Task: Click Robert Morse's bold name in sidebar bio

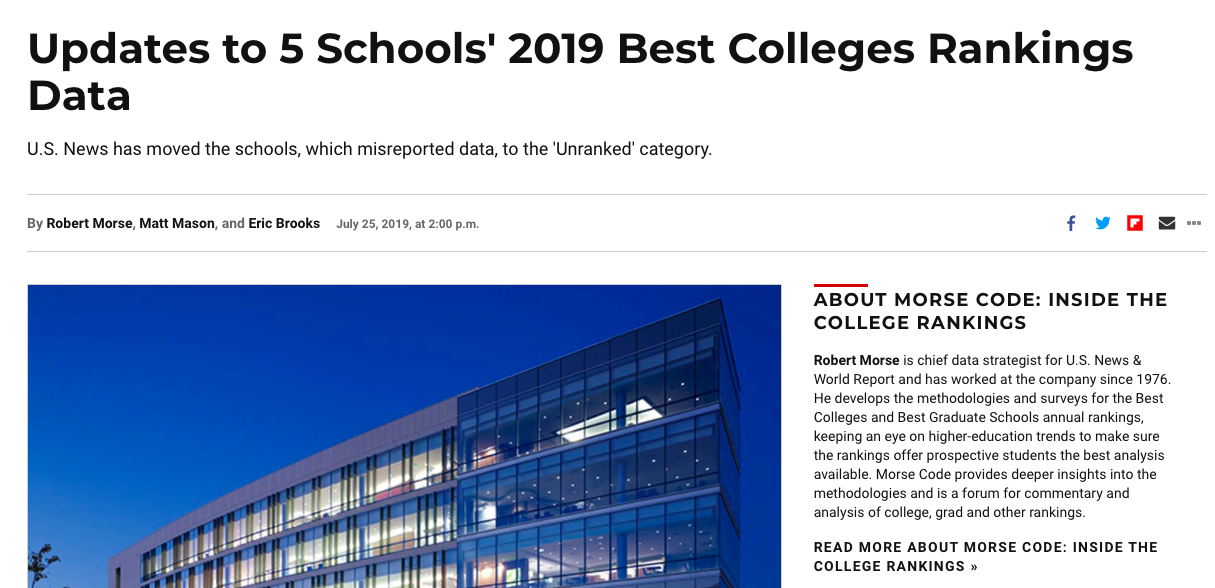Action: coord(856,360)
